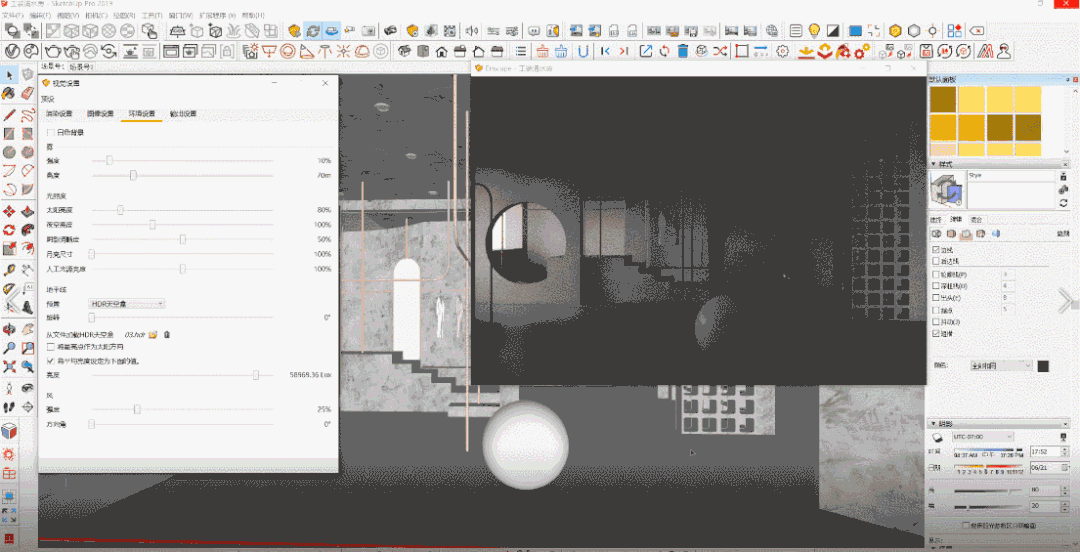Click the blue magnet toolbar icon

583,51
